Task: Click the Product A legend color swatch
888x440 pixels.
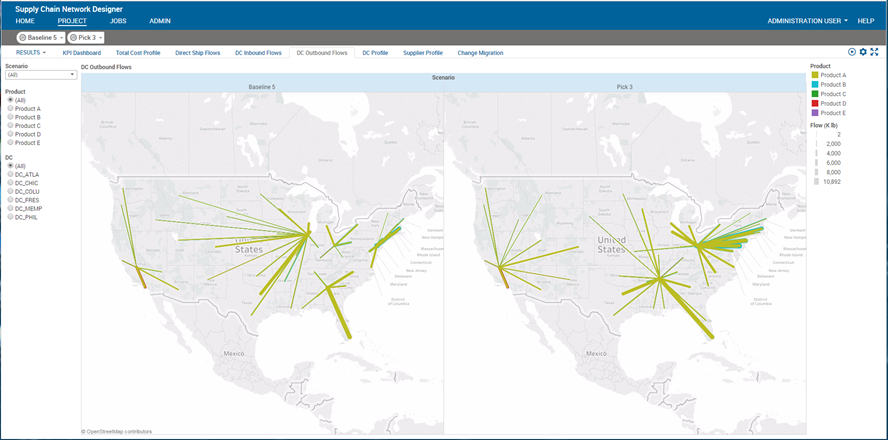Action: pos(814,75)
